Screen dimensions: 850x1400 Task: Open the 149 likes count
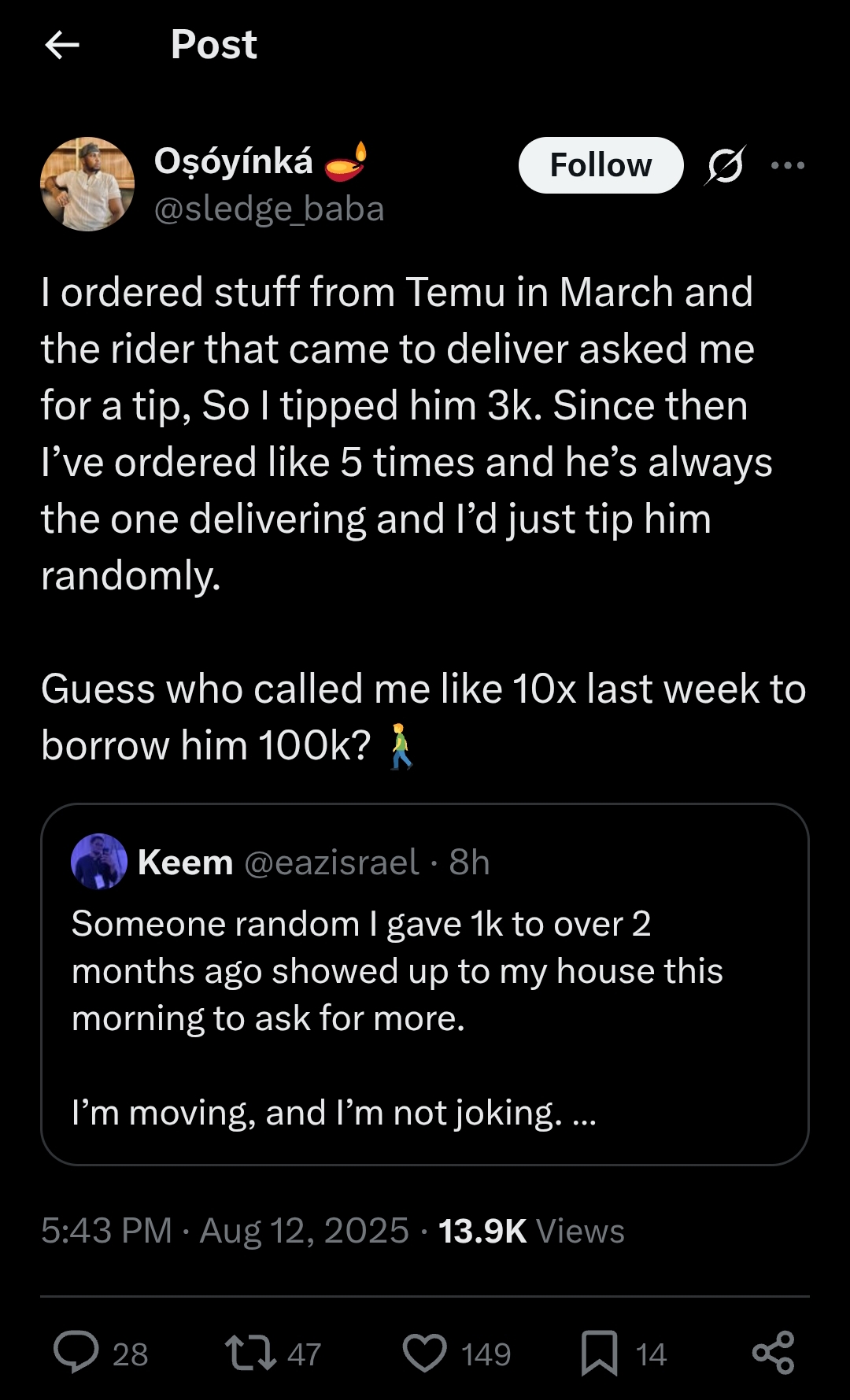(486, 1354)
